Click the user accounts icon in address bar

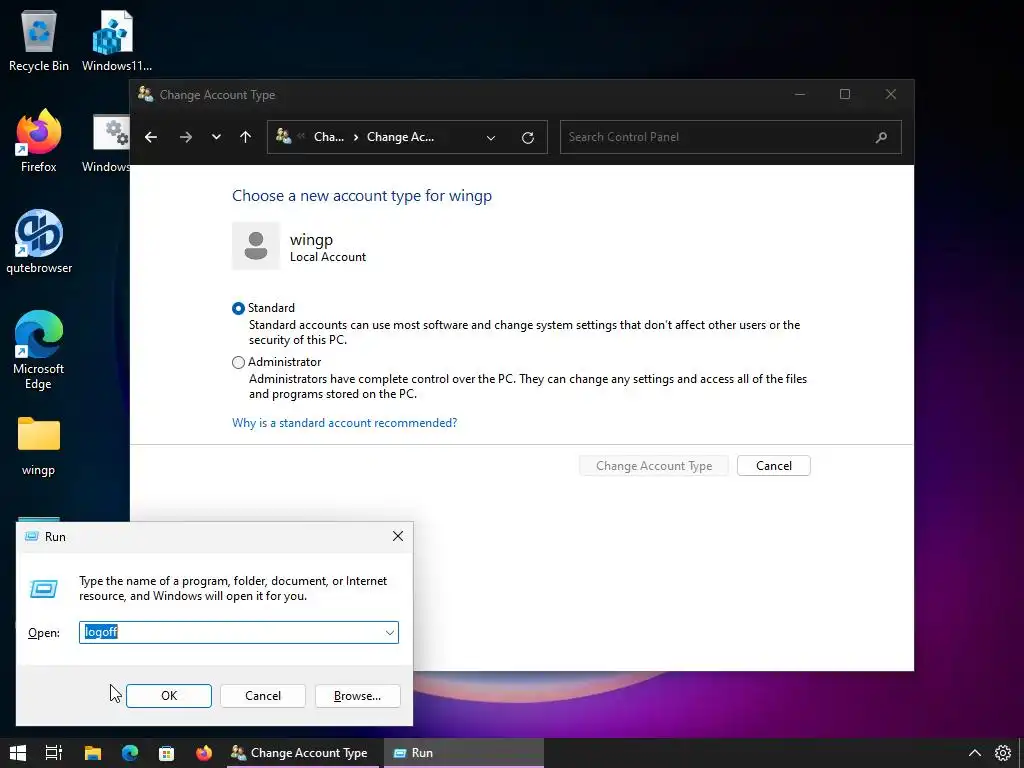(x=283, y=136)
